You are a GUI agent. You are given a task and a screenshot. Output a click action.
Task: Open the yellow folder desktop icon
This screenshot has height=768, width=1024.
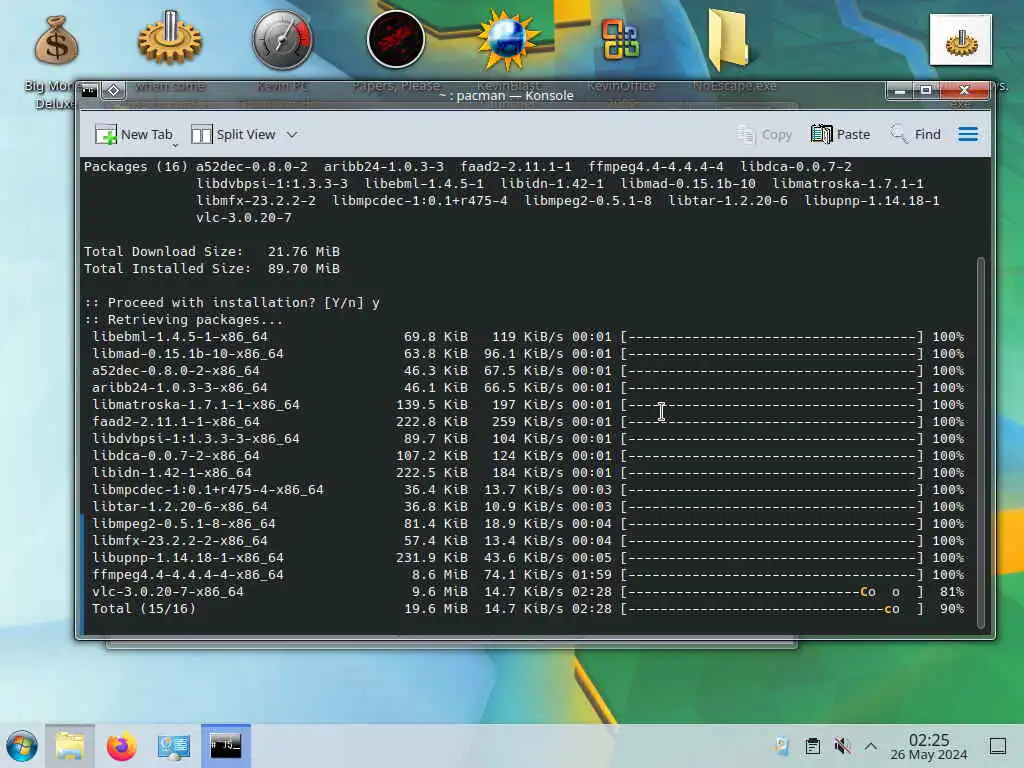click(x=728, y=39)
